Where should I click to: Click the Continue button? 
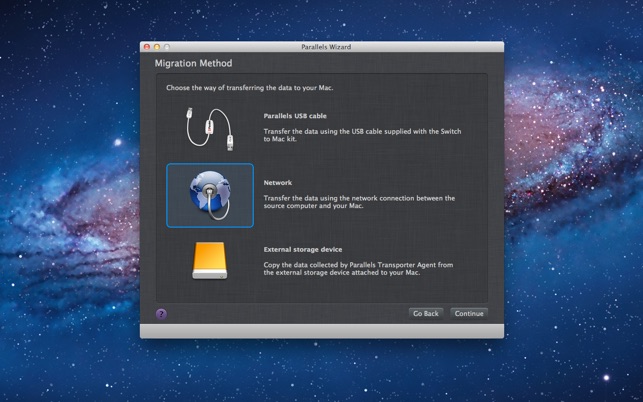click(x=469, y=313)
